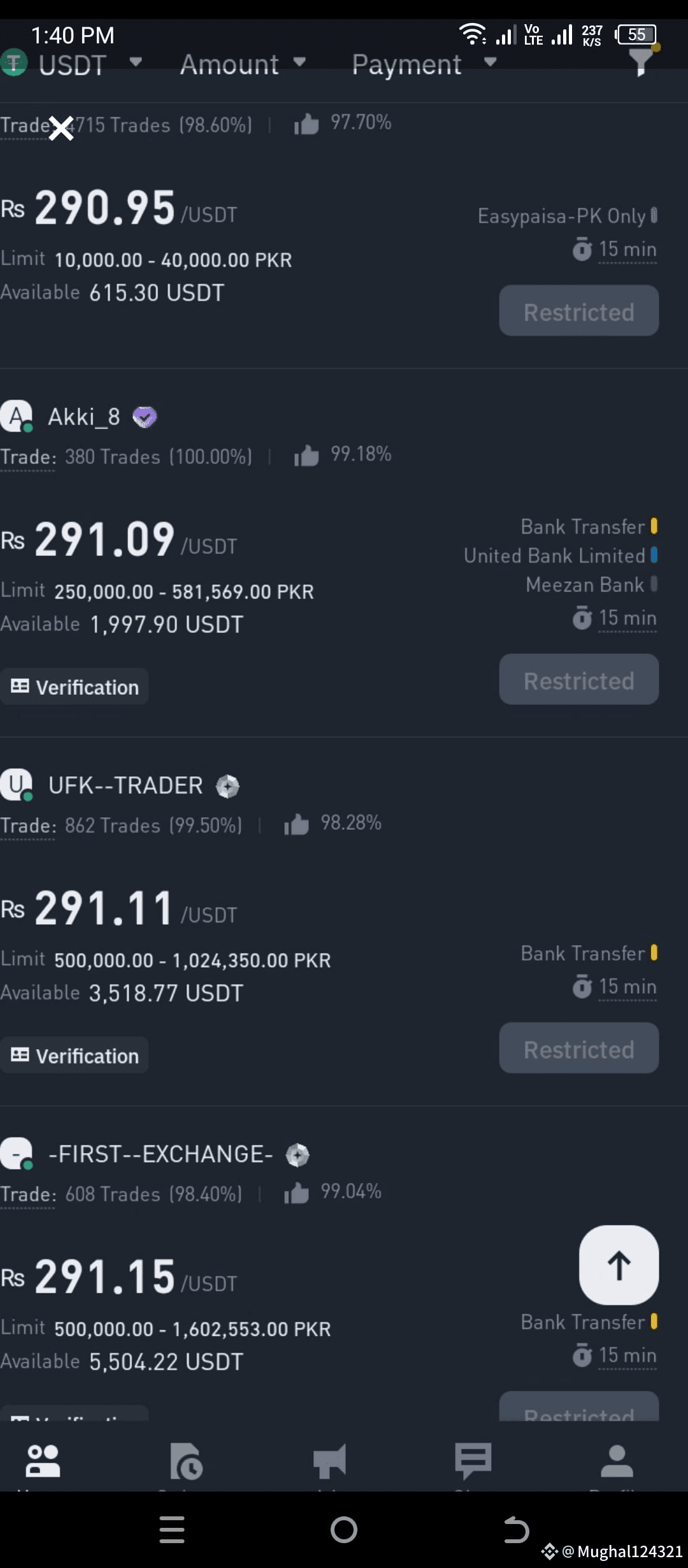
Task: Open the P2P home people icon tab
Action: pos(43,1461)
